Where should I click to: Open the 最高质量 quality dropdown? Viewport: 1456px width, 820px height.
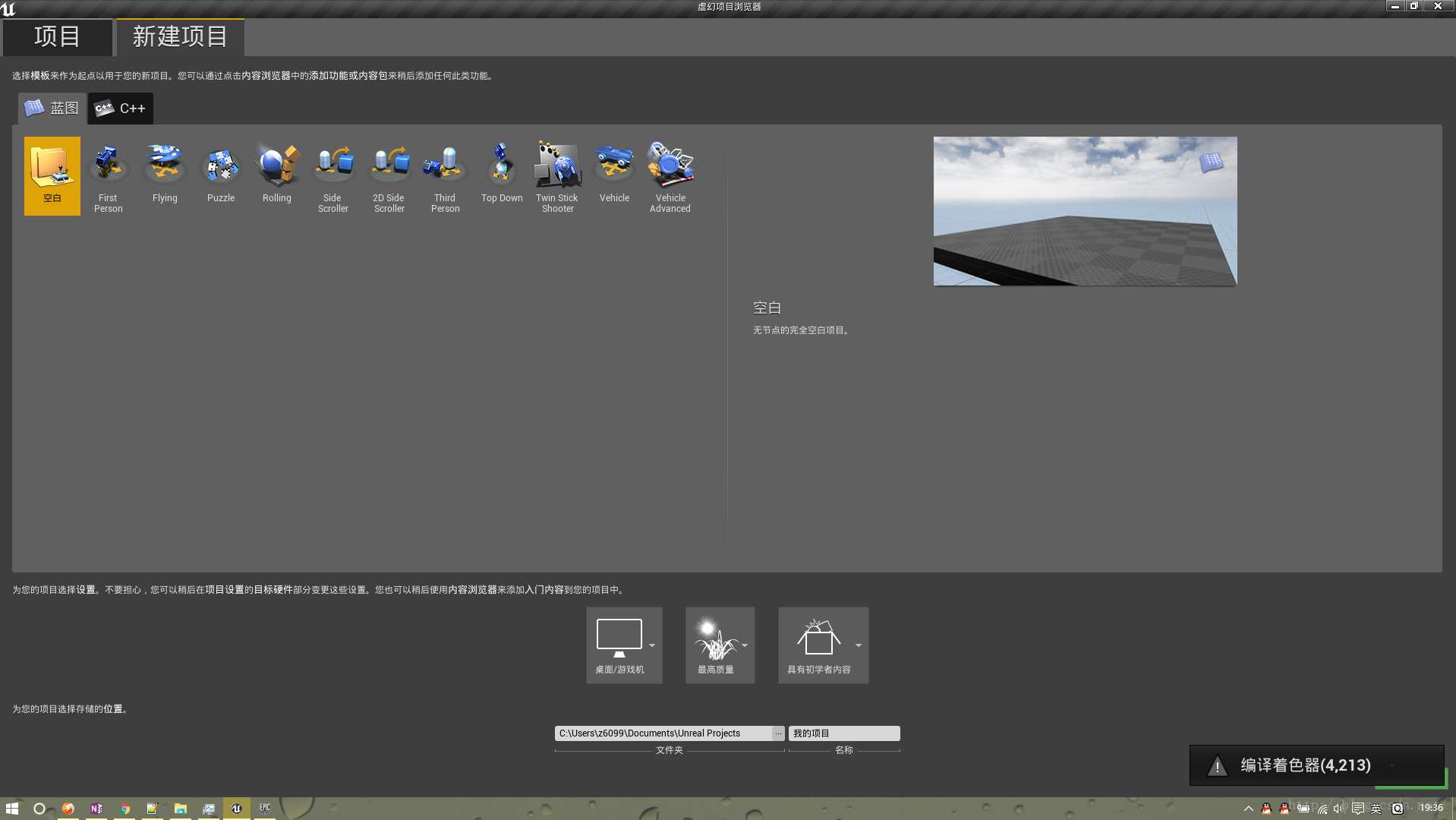[720, 645]
